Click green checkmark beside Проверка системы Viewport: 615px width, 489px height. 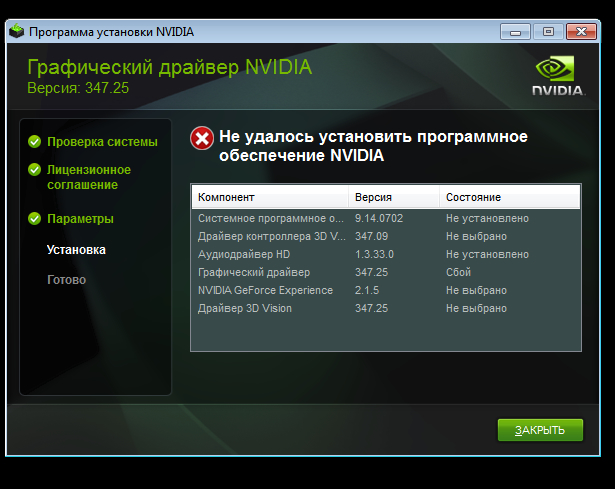click(x=35, y=142)
